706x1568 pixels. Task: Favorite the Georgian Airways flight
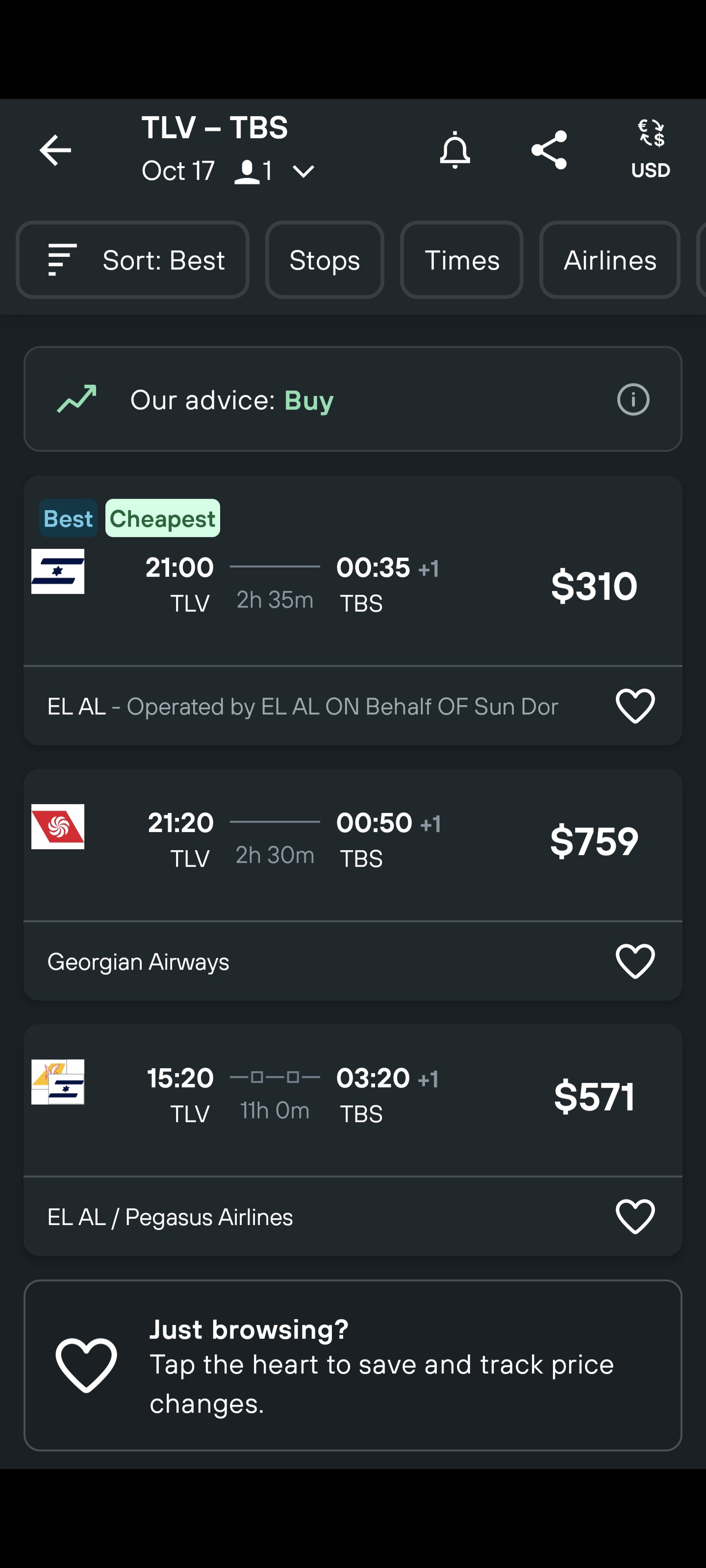[635, 961]
